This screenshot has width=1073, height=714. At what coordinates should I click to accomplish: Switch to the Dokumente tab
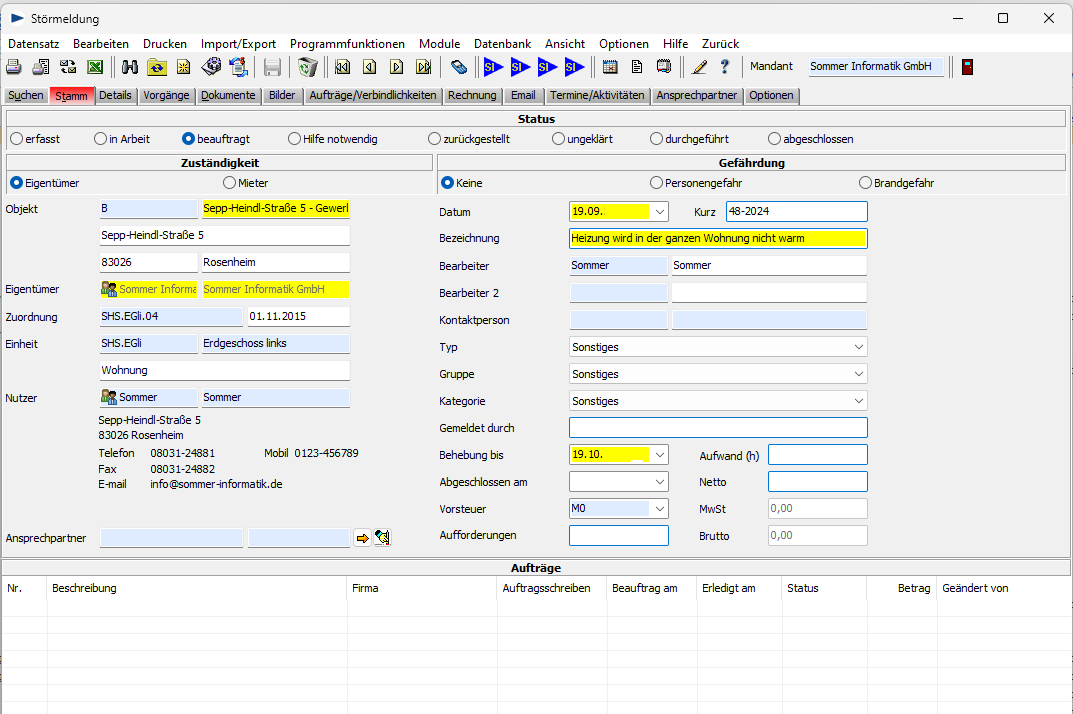tap(230, 96)
